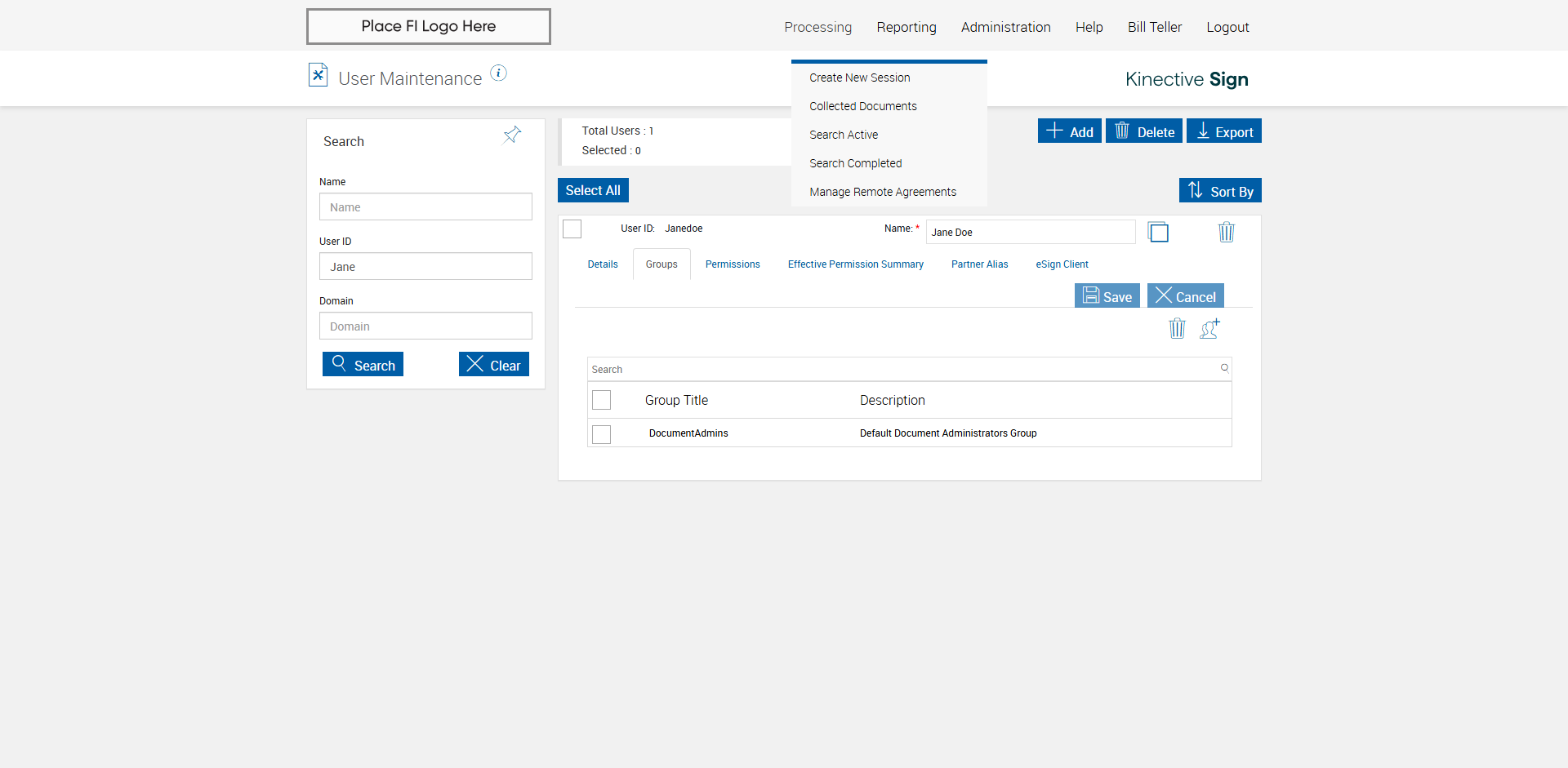Open the Help menu
Screen dimensions: 1568x768
[1089, 27]
